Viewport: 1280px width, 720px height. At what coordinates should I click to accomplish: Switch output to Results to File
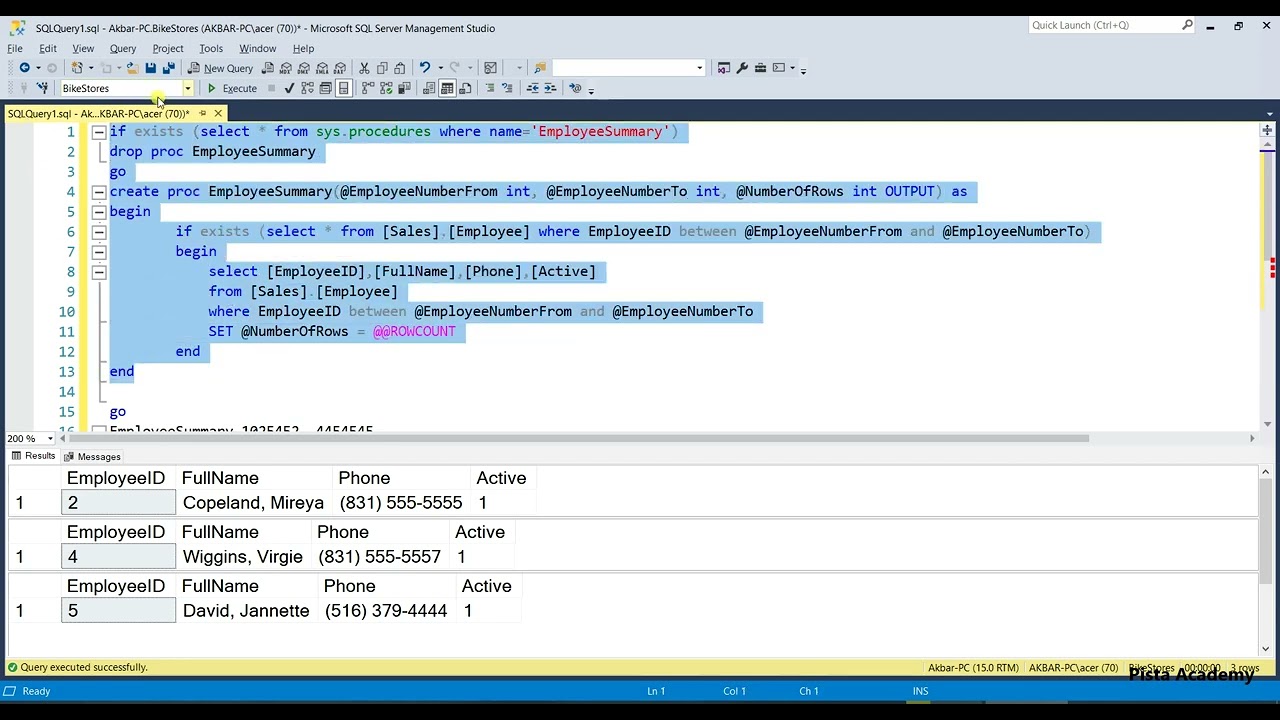(x=465, y=88)
